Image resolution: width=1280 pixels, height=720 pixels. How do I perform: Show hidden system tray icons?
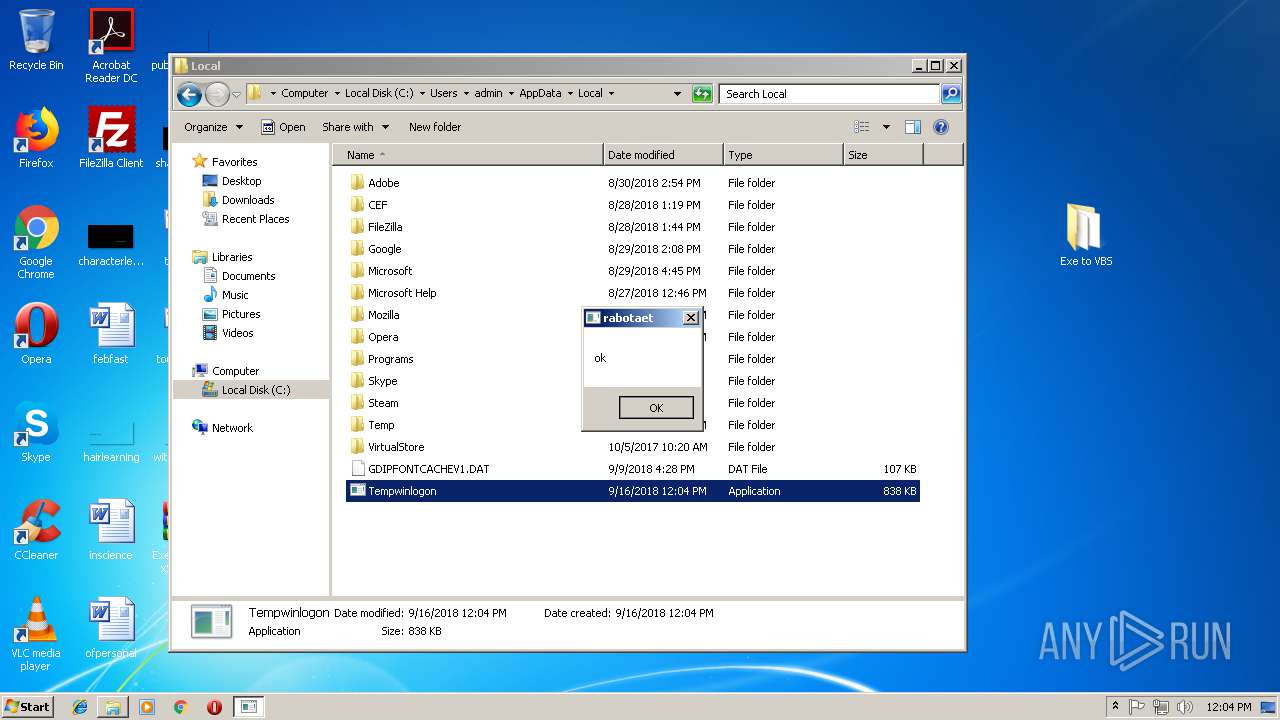coord(1115,706)
